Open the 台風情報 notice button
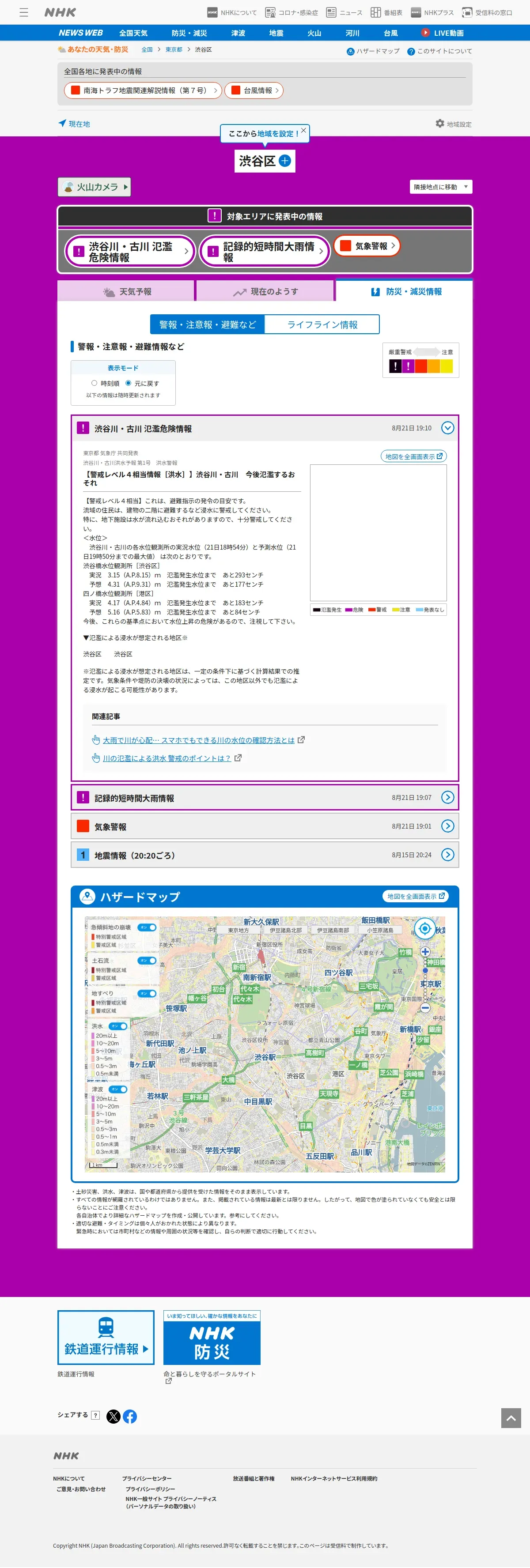 [x=254, y=90]
